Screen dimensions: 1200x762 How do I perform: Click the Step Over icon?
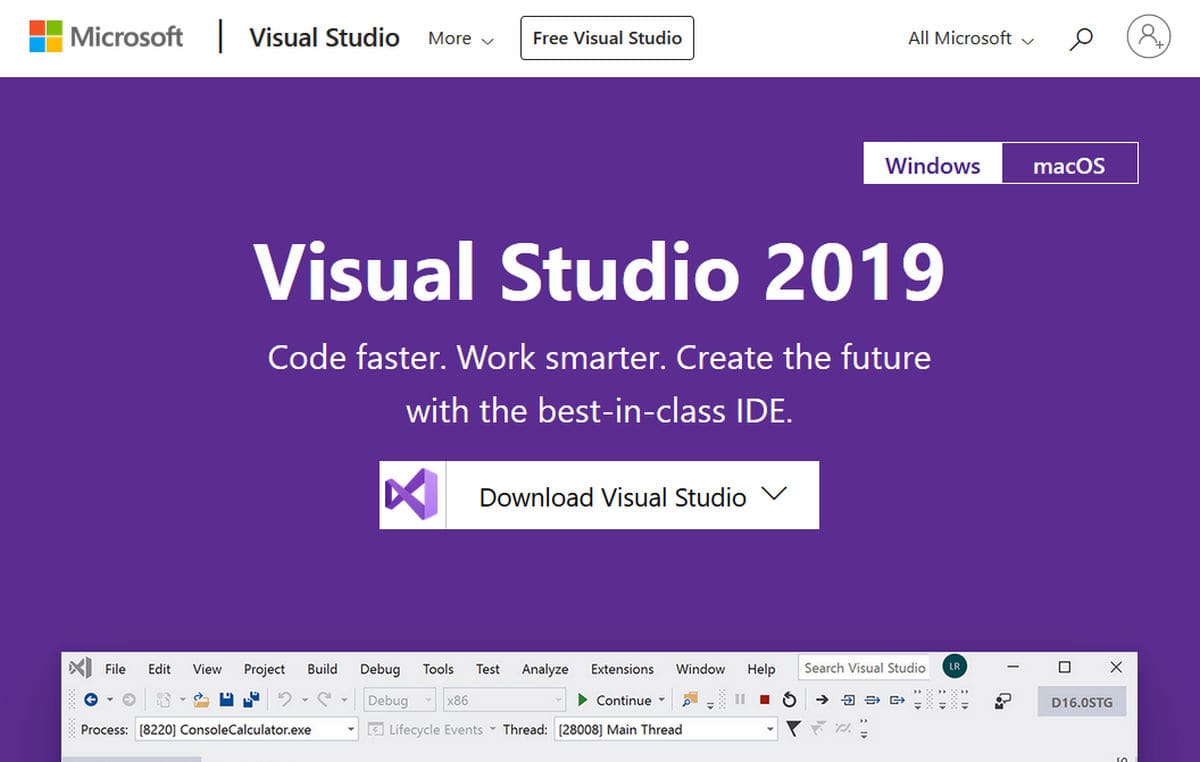872,700
